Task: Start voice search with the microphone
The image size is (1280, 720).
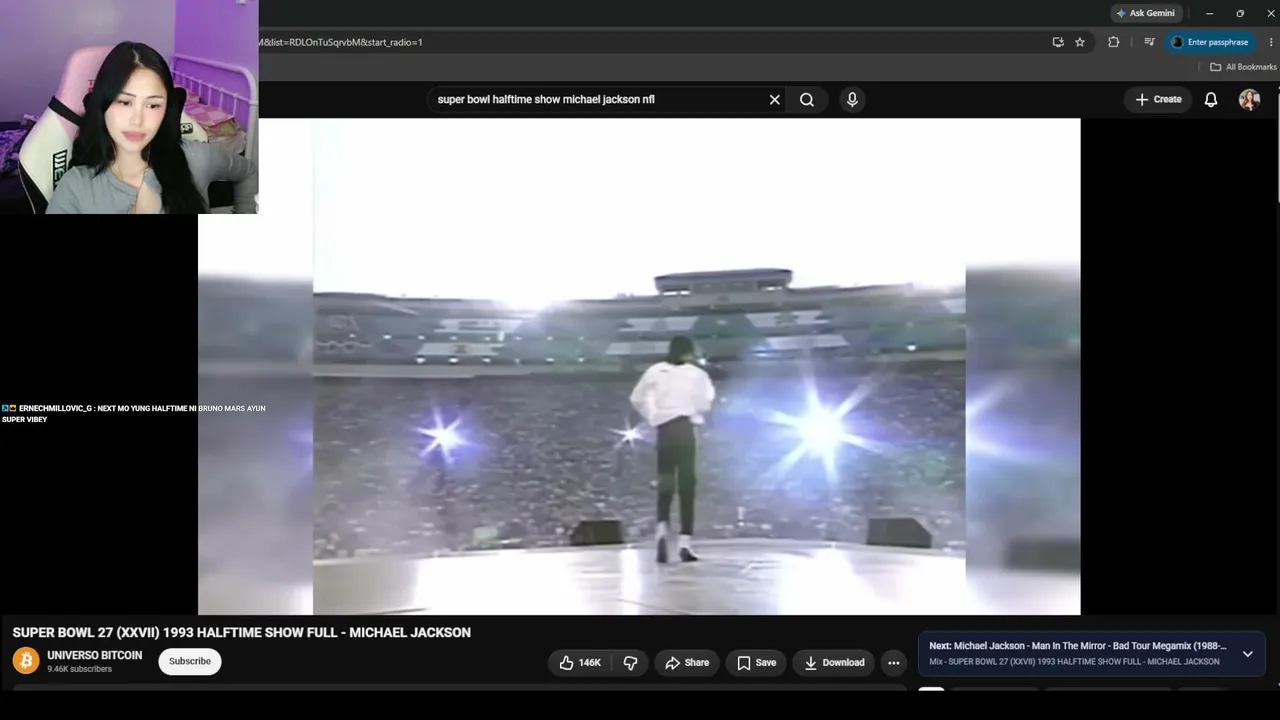Action: click(x=852, y=99)
